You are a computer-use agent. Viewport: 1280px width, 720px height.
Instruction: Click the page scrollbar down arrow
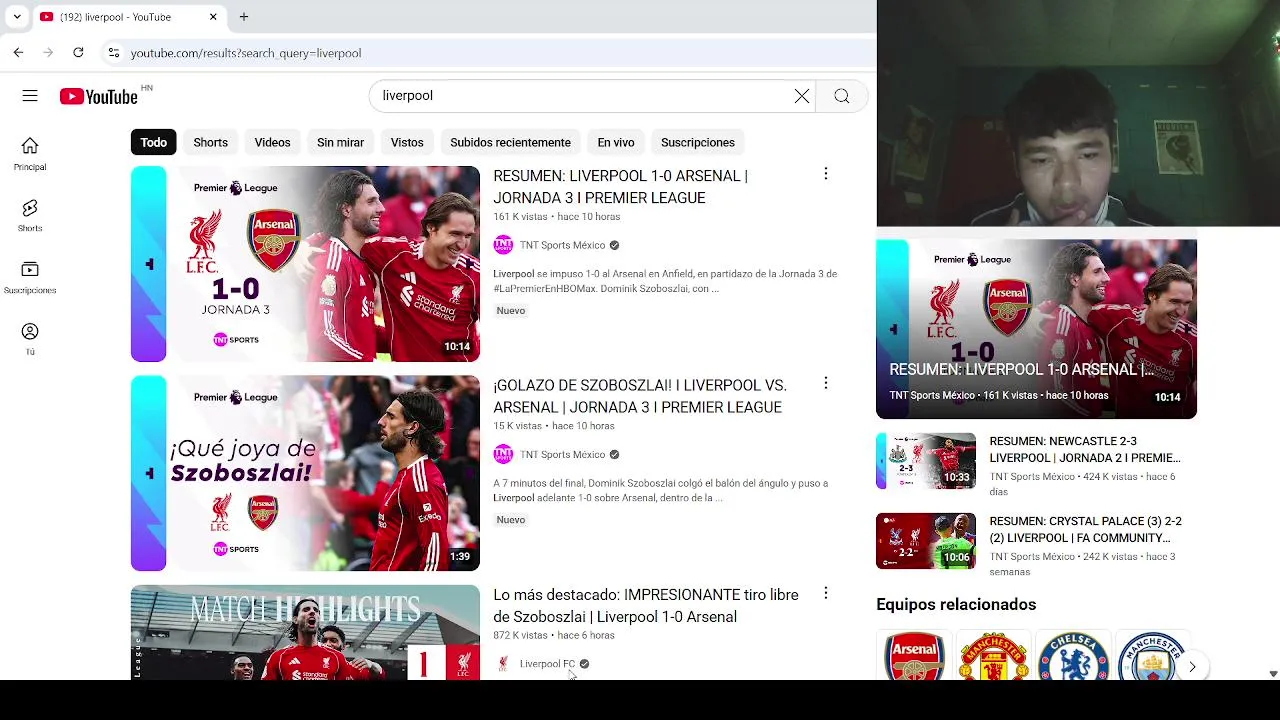(1272, 674)
